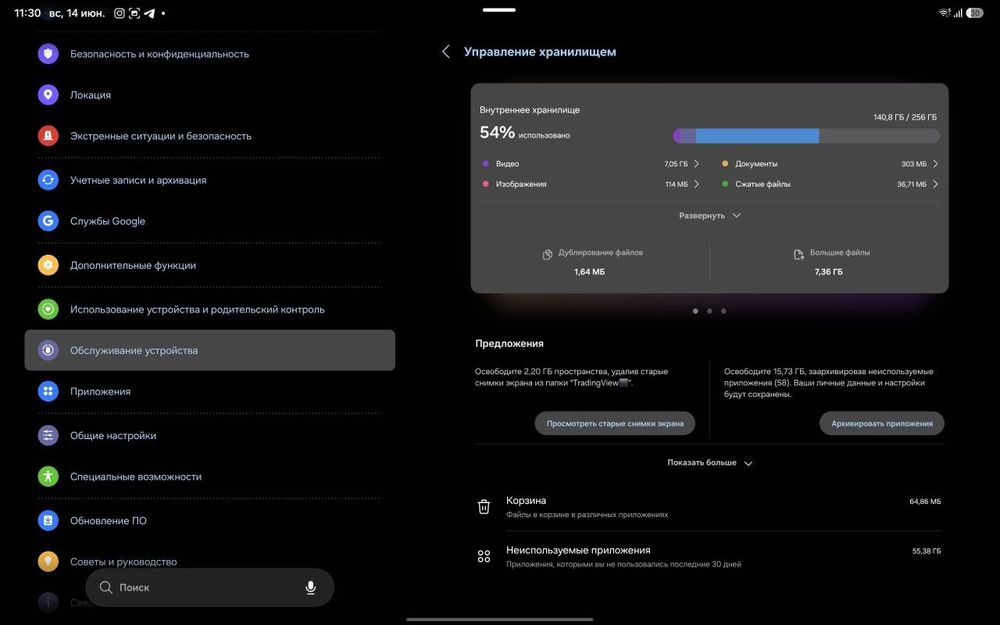Tap the purple Видео color dot
Image resolution: width=1000 pixels, height=625 pixels.
point(486,164)
